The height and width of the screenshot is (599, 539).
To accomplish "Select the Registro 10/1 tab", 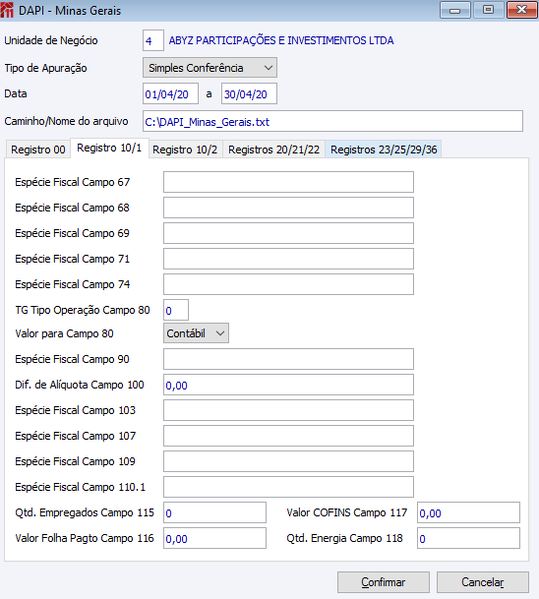I will tap(109, 148).
